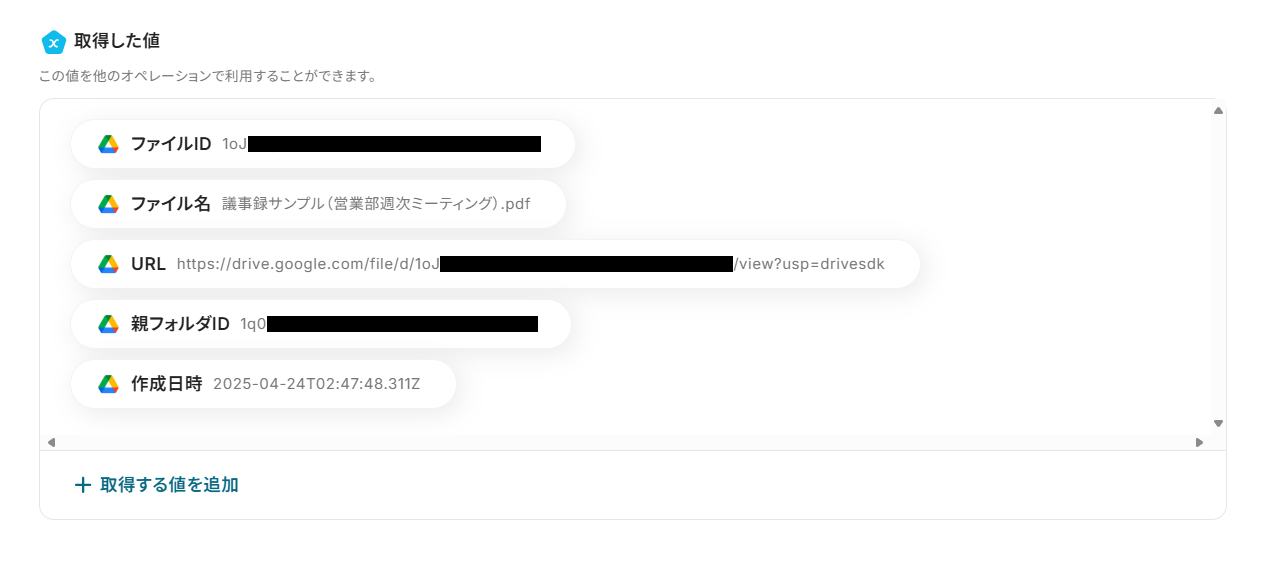Image resolution: width=1271 pixels, height=566 pixels.
Task: Click the plus icon for 取得する値を追加
Action: click(x=83, y=485)
